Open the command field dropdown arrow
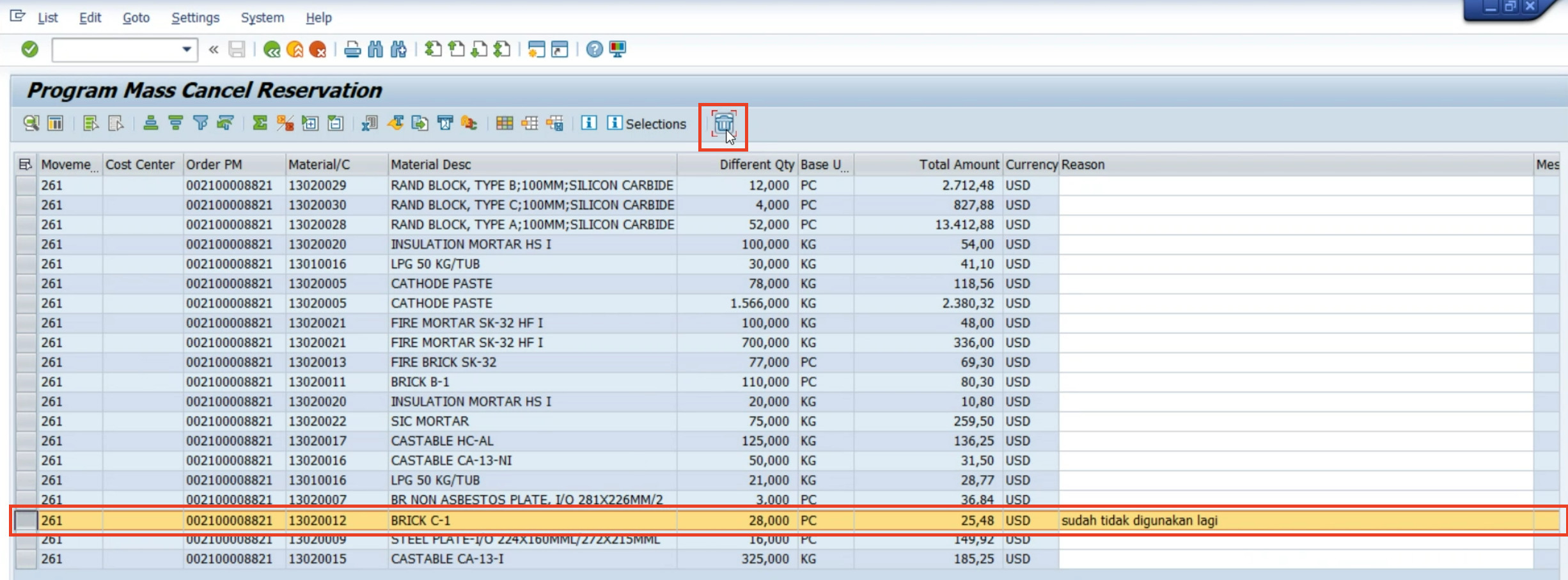The height and width of the screenshot is (580, 1568). point(186,49)
